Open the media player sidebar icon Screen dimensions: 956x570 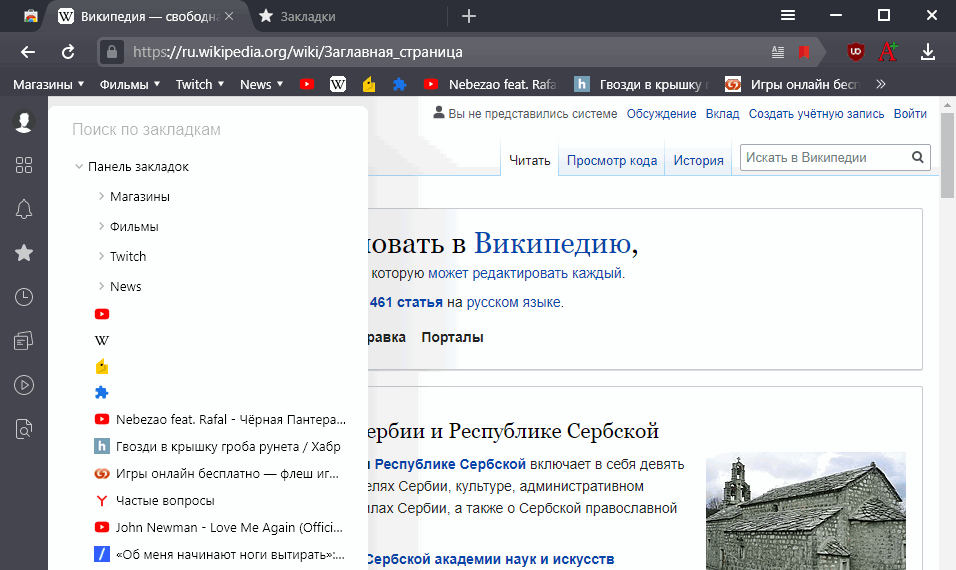click(x=24, y=385)
